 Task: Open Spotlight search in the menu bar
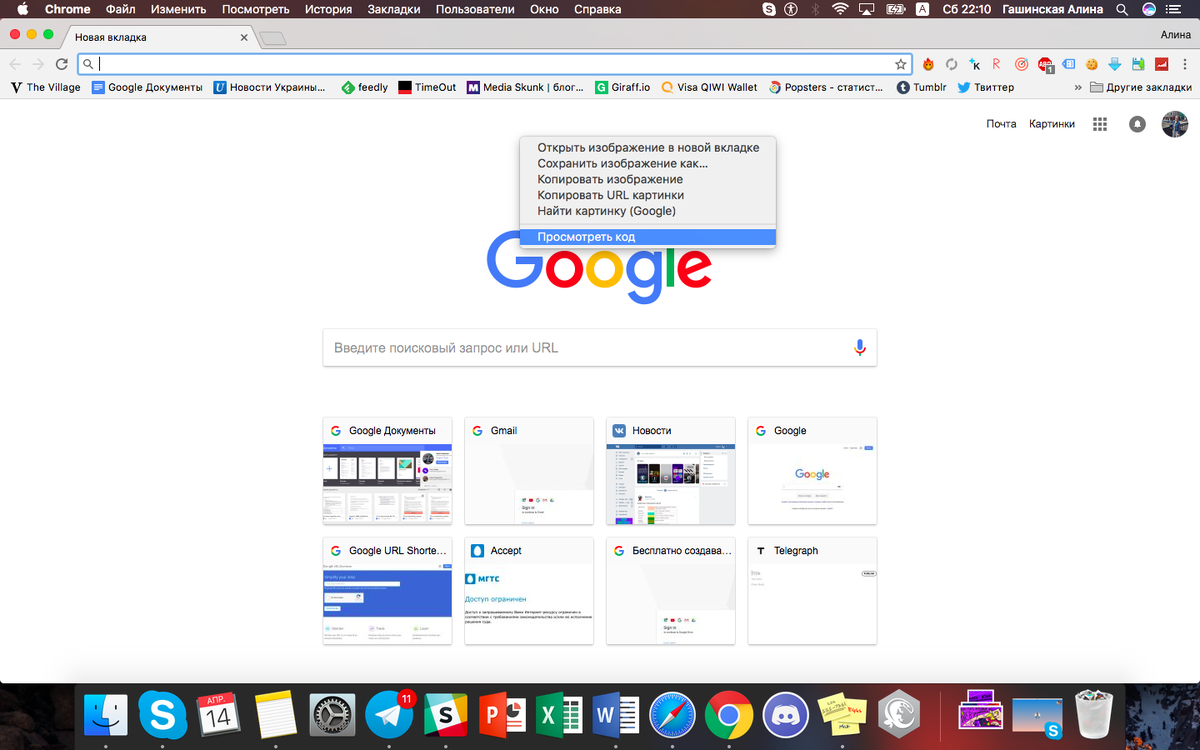[x=1123, y=9]
